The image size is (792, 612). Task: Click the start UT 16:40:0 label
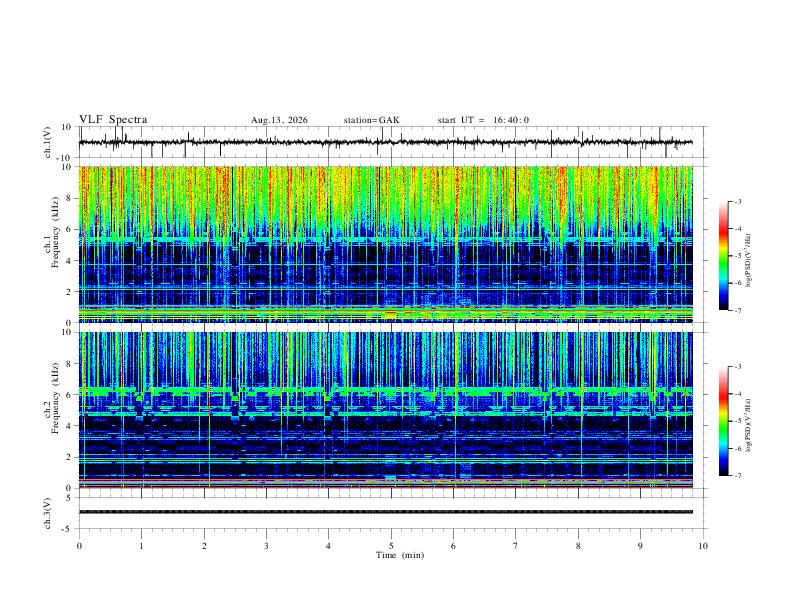pos(483,120)
